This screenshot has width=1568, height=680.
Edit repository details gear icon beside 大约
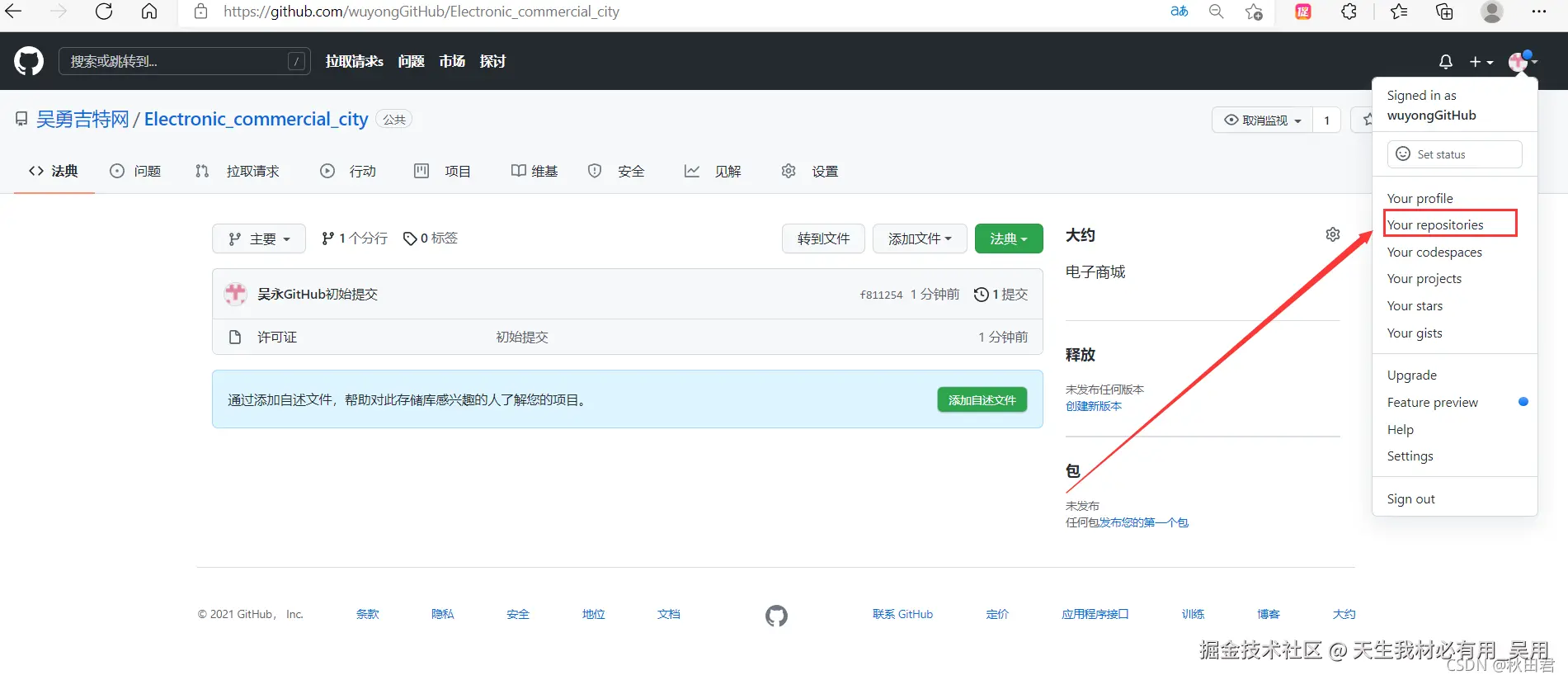pyautogui.click(x=1333, y=234)
